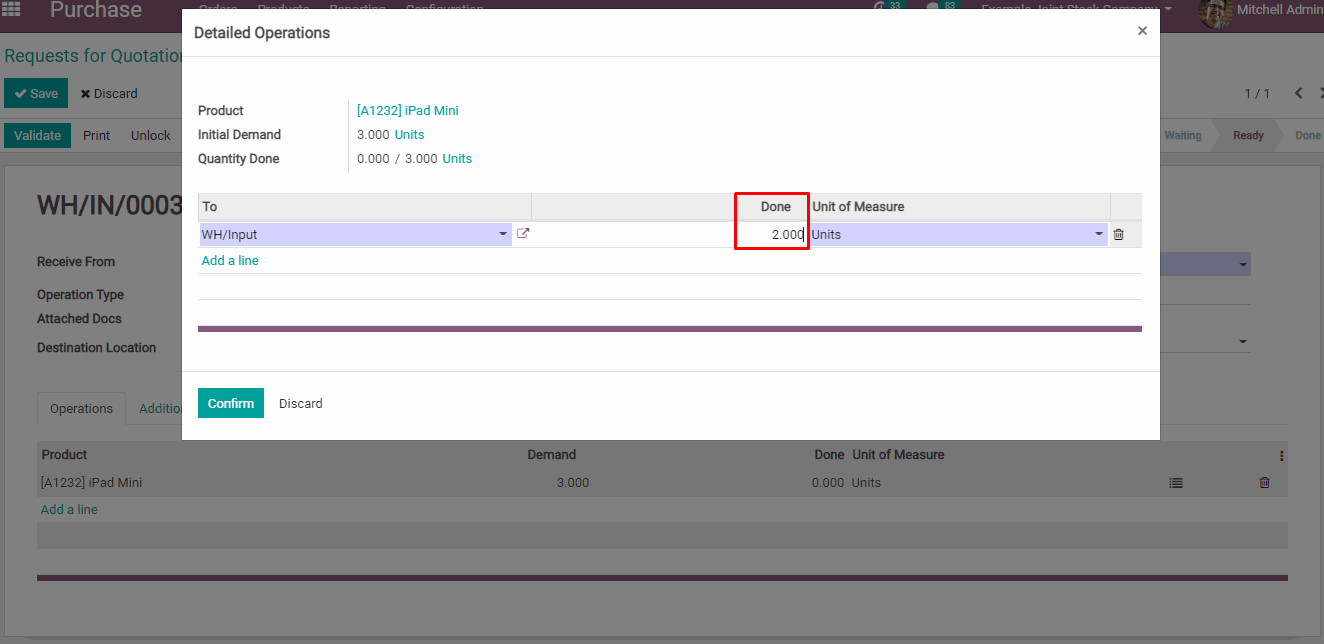Click Discard in the dialog footer
1324x644 pixels.
(x=300, y=404)
